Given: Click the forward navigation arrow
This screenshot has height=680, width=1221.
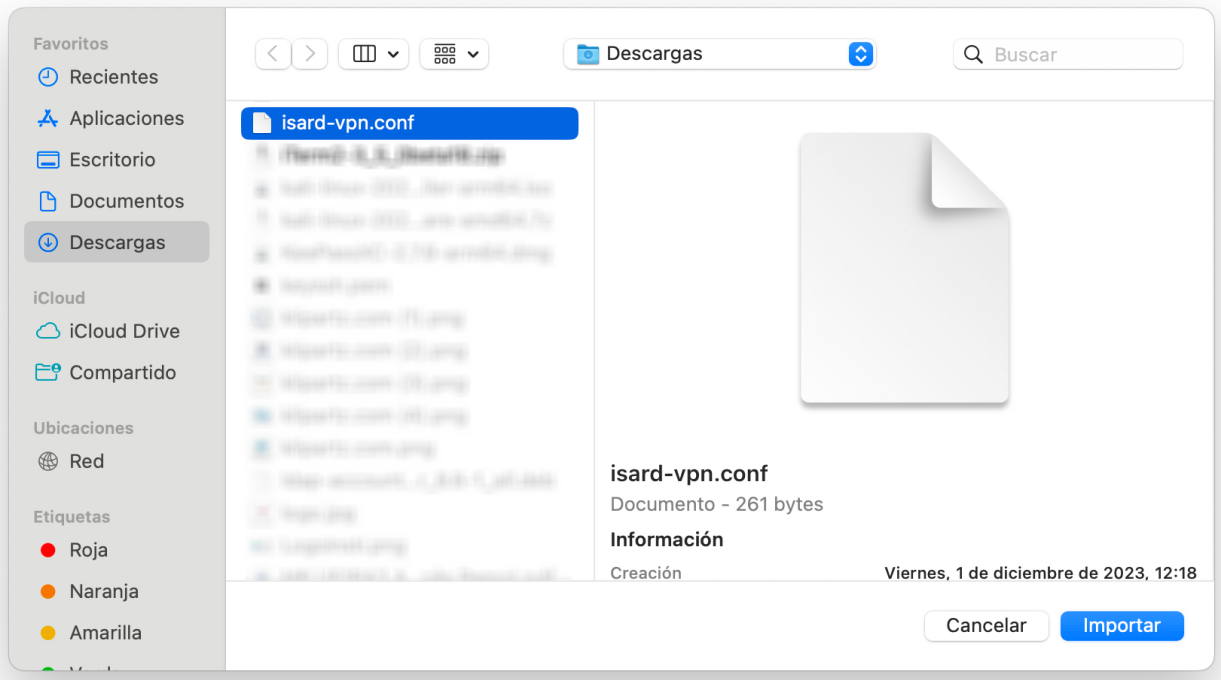Looking at the screenshot, I should [x=310, y=54].
